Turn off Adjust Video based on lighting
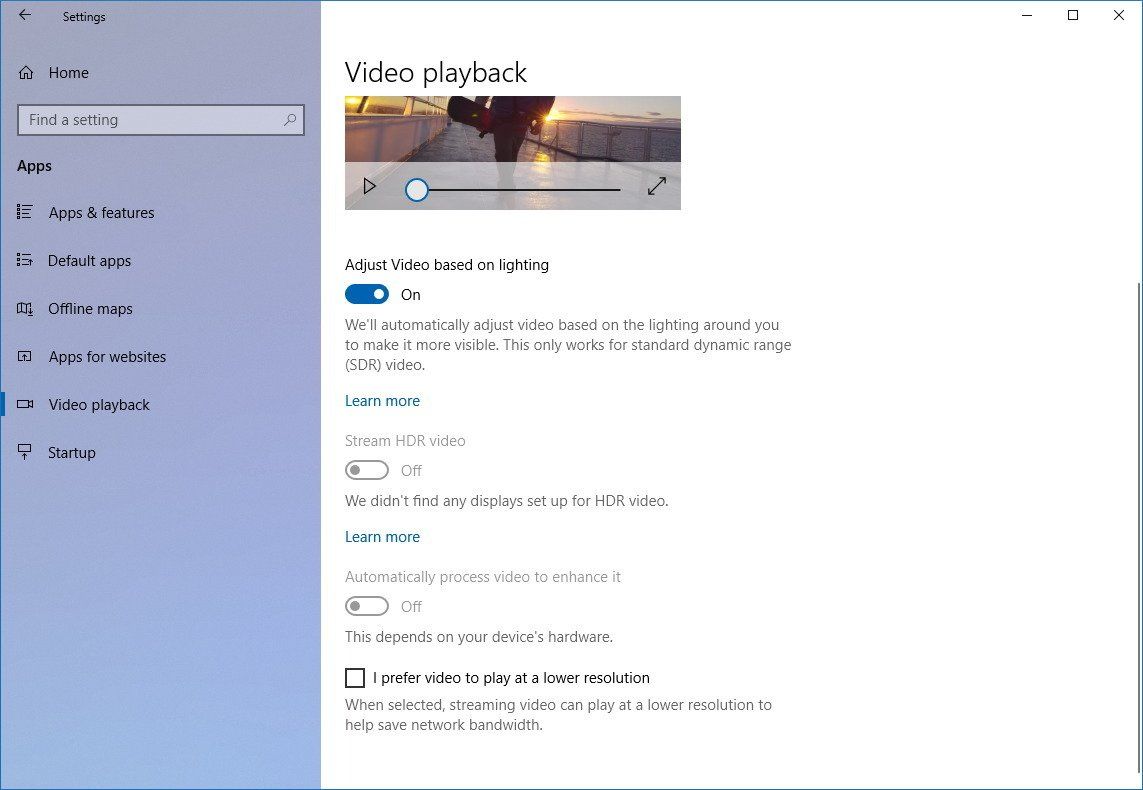This screenshot has width=1143, height=790. [367, 294]
